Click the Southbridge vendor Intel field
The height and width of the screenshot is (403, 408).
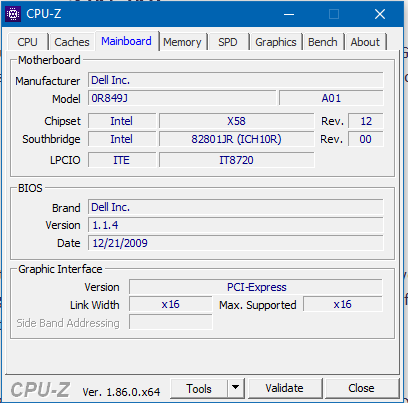(122, 139)
